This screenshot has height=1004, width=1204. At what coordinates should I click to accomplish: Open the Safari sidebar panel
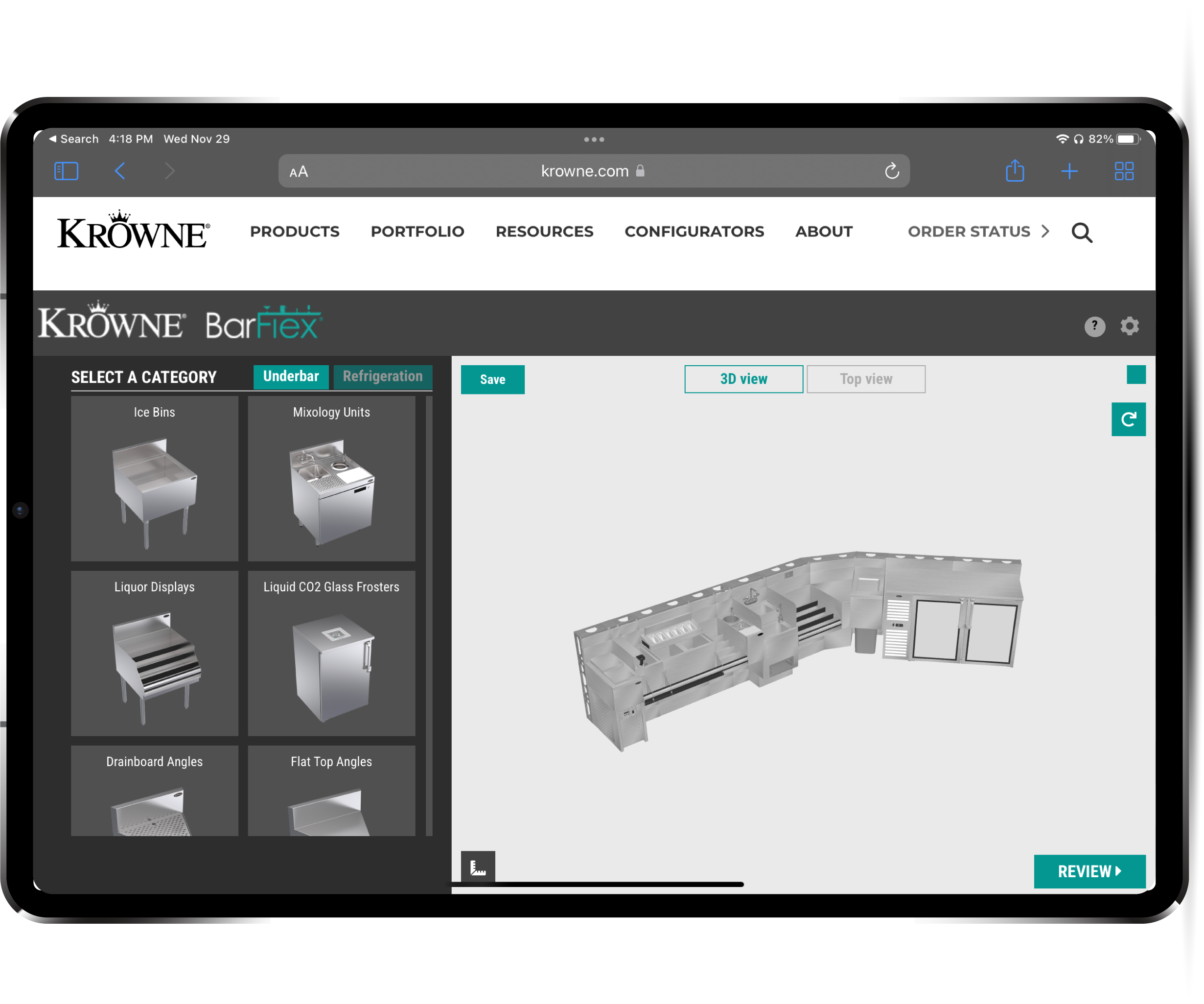pos(66,170)
